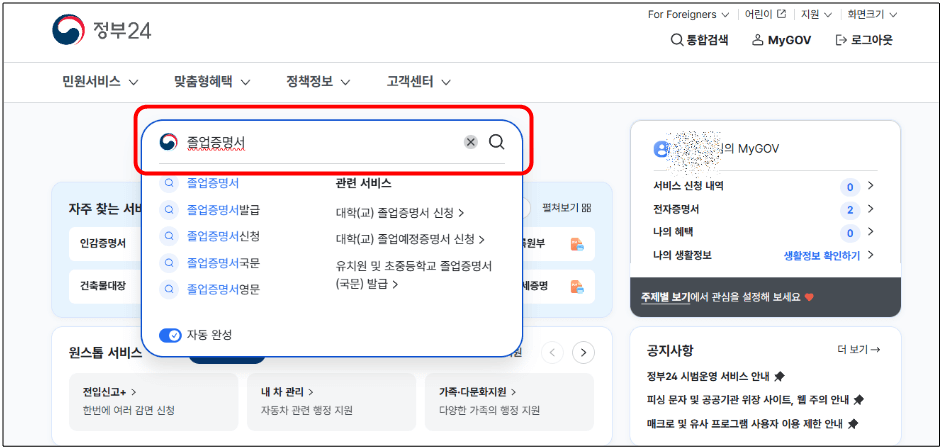Clear the search text with X icon
Screen dimensions: 941x448
pyautogui.click(x=471, y=142)
